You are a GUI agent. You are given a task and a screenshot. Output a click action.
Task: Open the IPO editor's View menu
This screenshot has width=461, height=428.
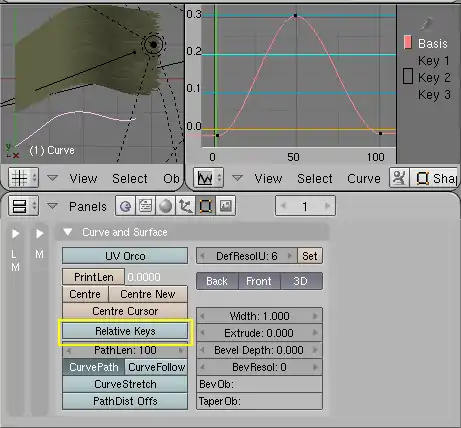point(268,178)
